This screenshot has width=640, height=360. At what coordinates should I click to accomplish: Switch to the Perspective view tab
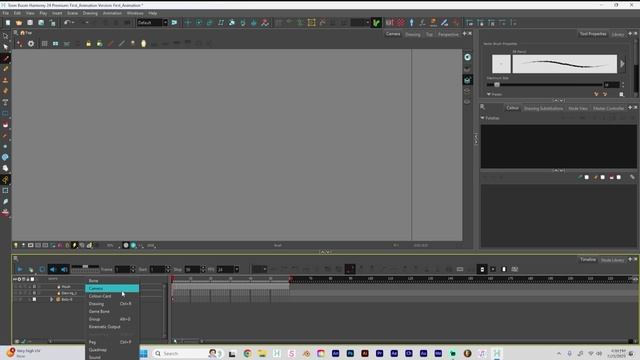click(448, 35)
